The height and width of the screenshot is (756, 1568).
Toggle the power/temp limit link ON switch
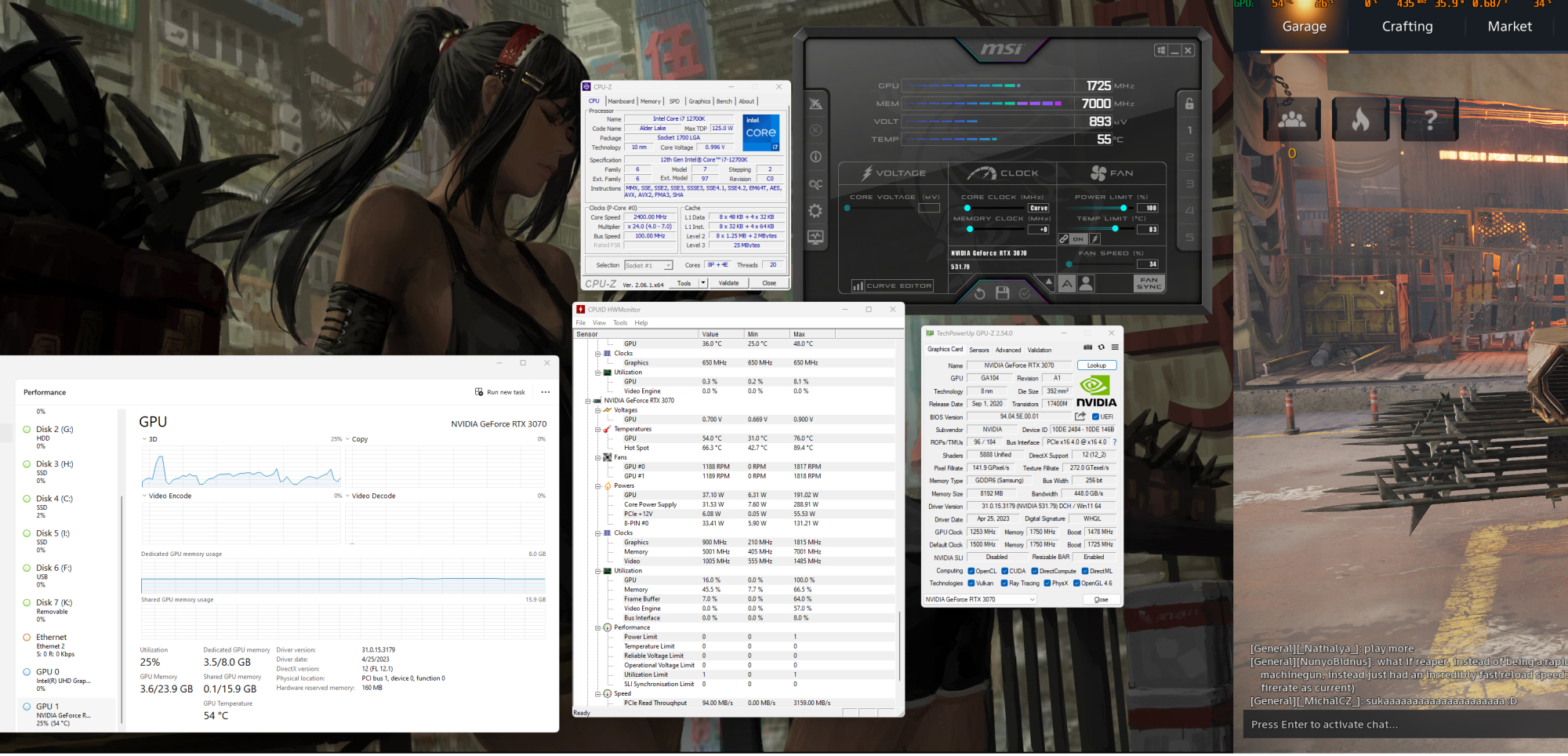[x=1076, y=239]
